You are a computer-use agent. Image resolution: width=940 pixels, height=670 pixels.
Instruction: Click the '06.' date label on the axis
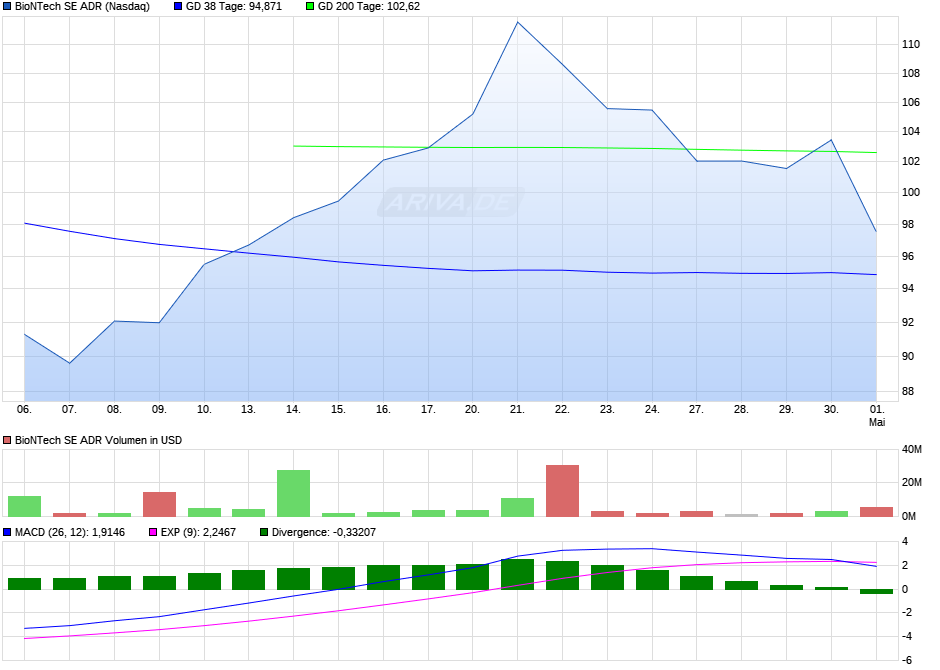click(x=24, y=409)
